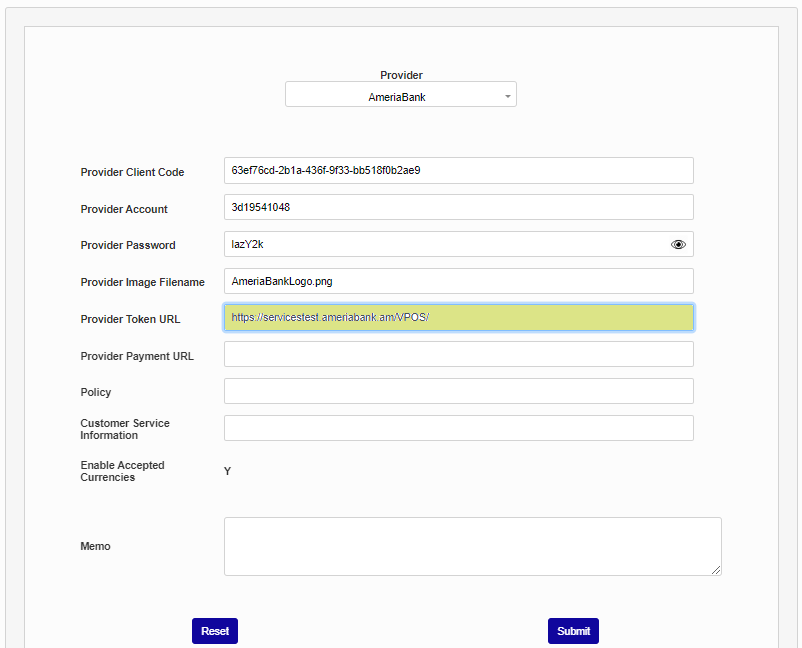802x648 pixels.
Task: Show the Provider Password with the eye icon
Action: coord(678,245)
